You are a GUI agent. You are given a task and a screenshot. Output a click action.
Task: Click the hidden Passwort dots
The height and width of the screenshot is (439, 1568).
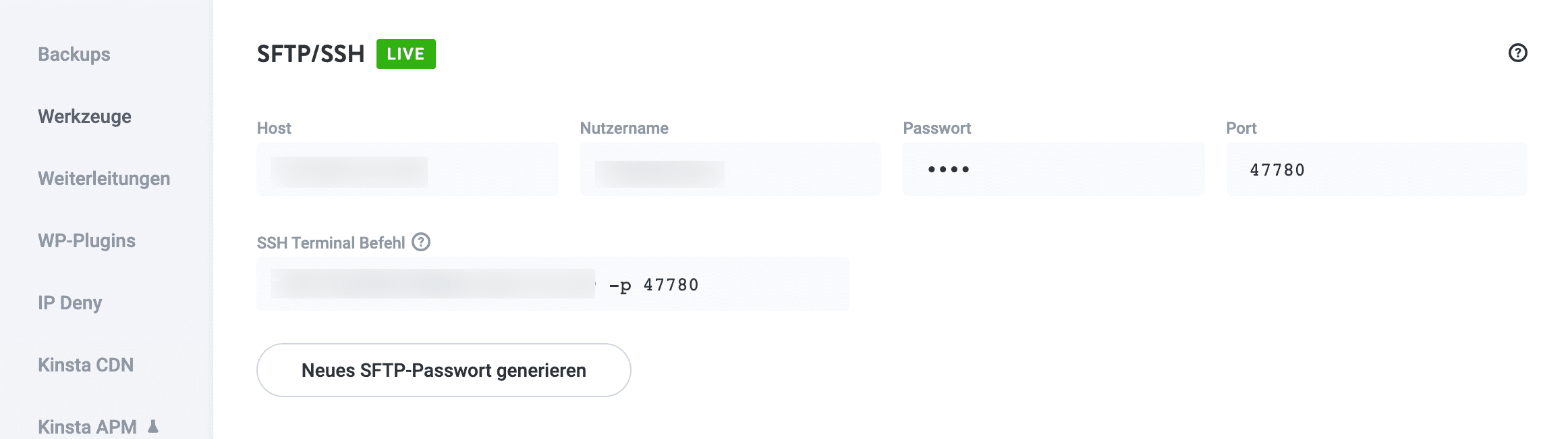coord(1053,168)
